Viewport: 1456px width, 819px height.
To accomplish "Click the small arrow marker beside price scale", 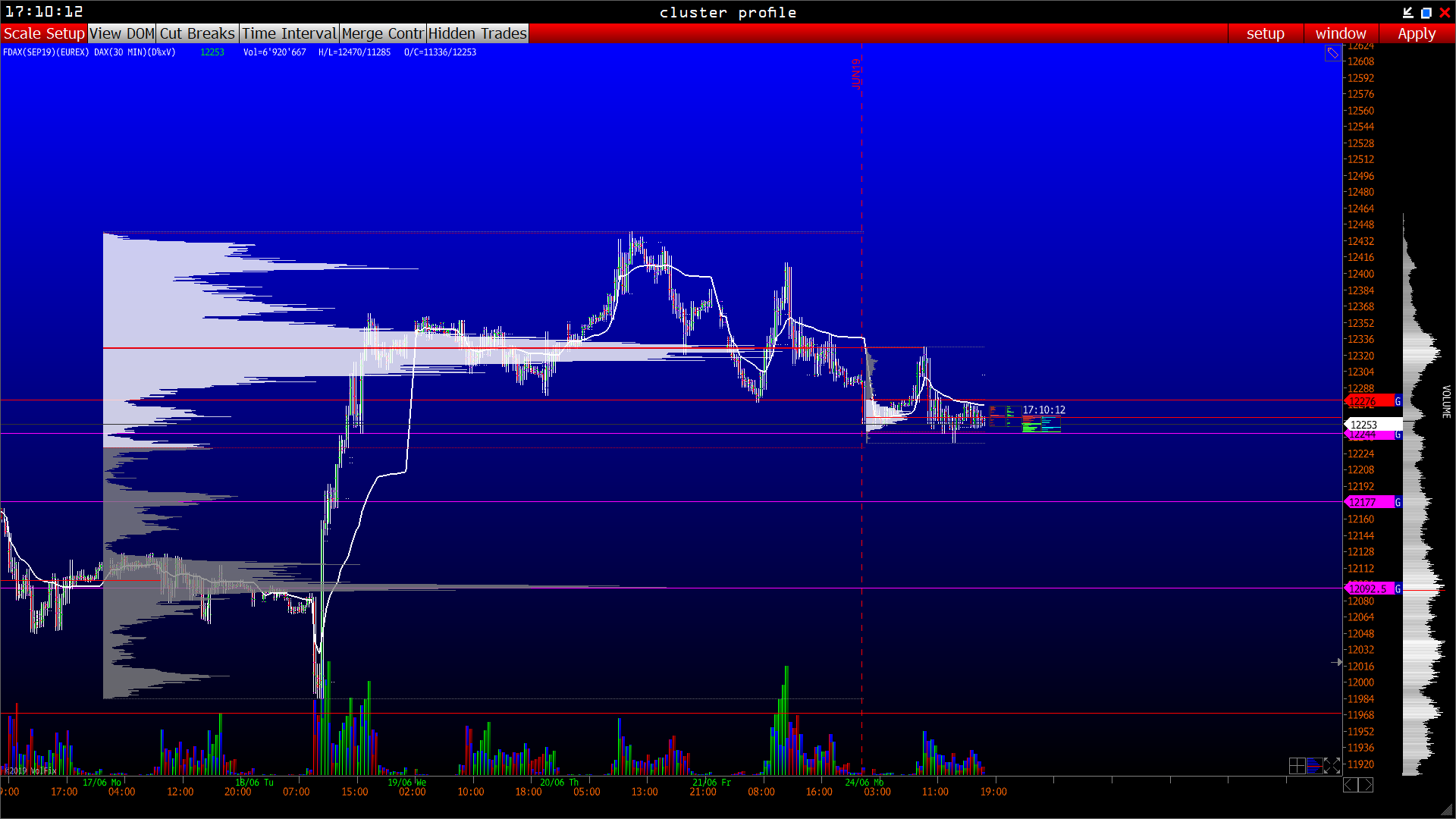I will 1336,662.
